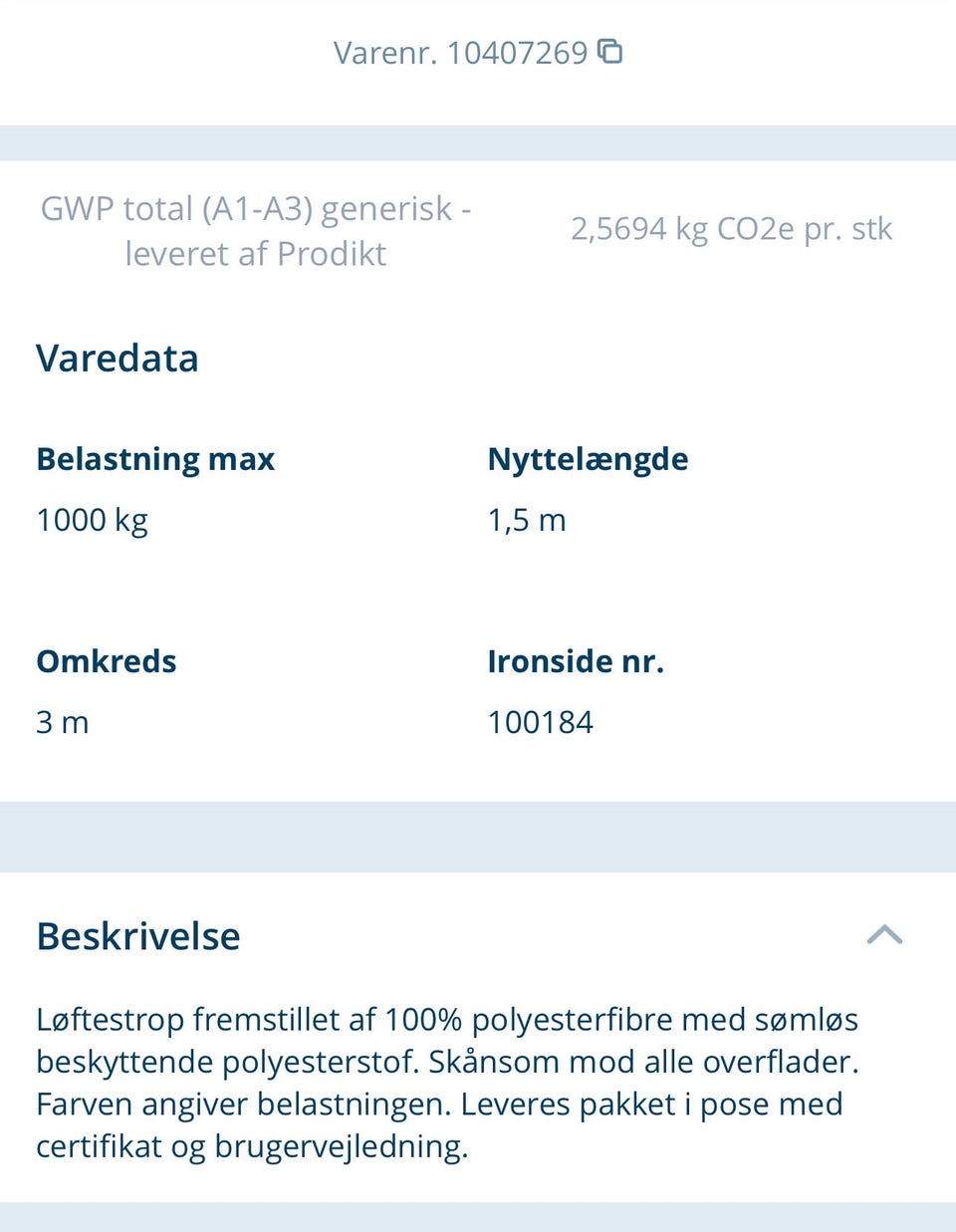Click the 2,5694 kg CO2e value

click(731, 229)
